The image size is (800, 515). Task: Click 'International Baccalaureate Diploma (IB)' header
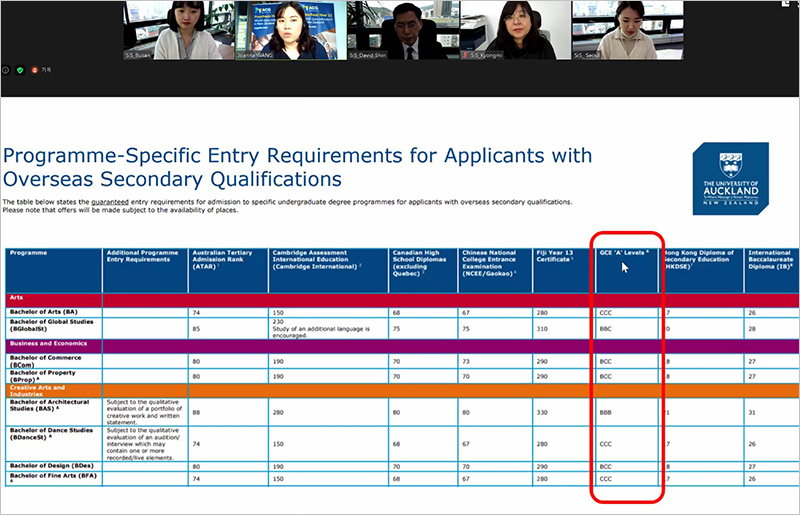click(x=771, y=271)
